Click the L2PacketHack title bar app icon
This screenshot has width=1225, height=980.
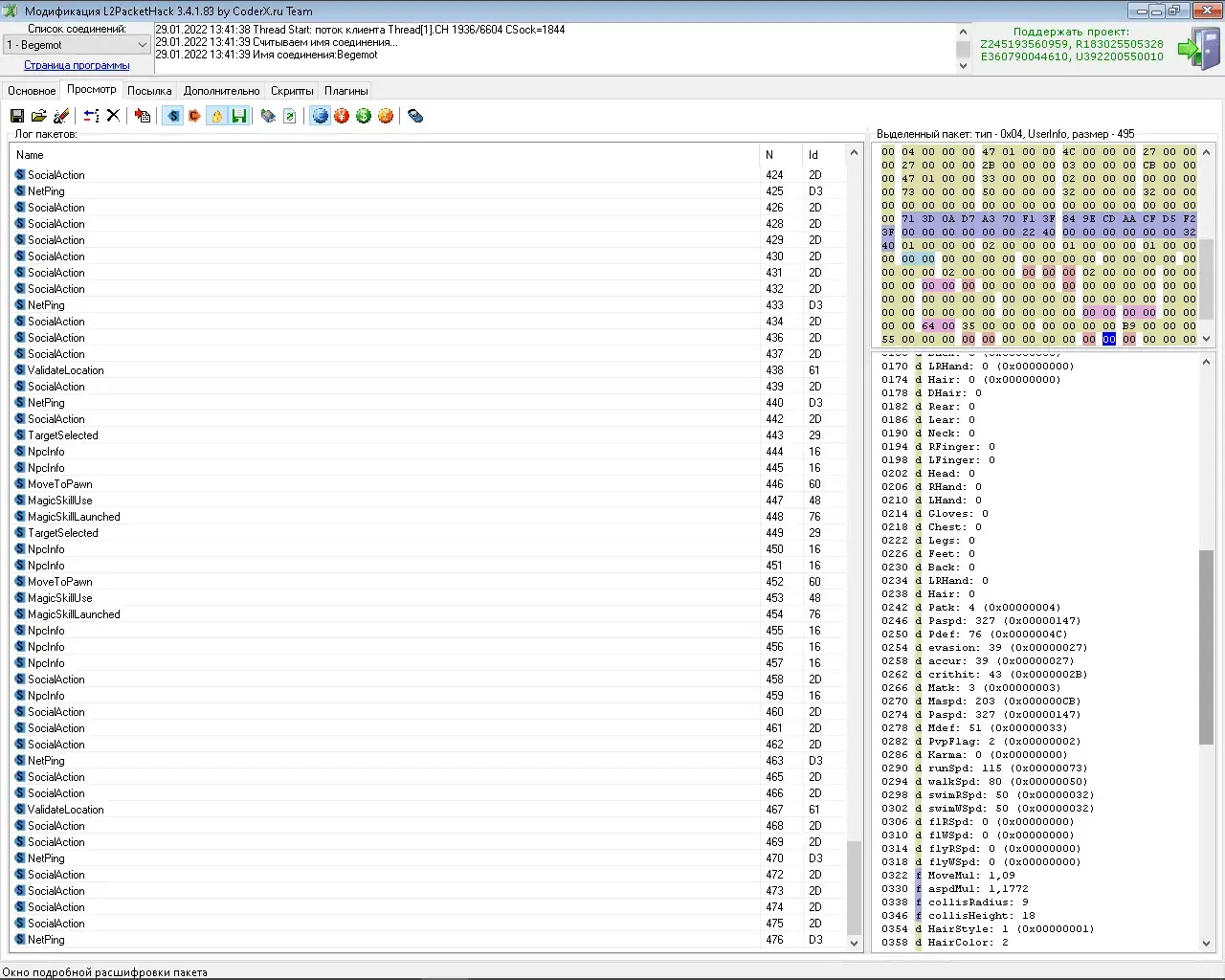pyautogui.click(x=11, y=11)
